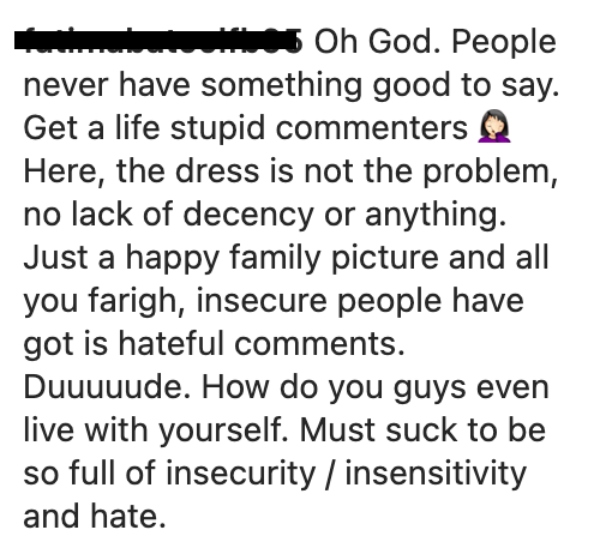Click the phrase 'live with yourself.'

click(156, 431)
